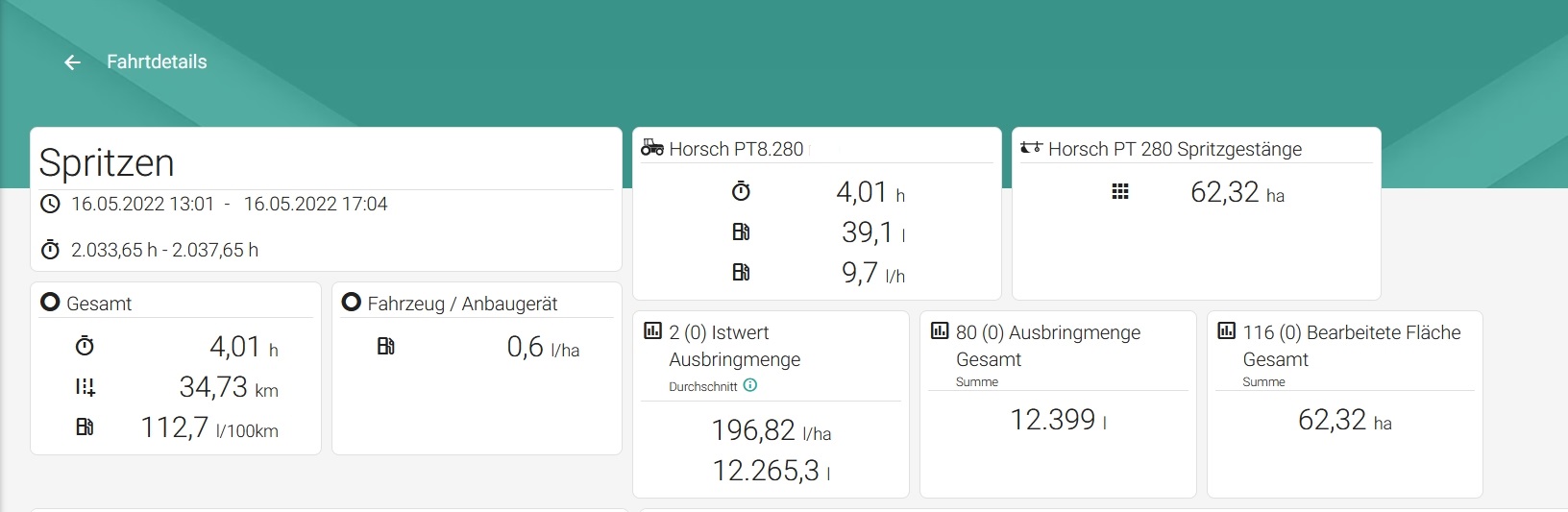Click the Fahrtdetails page title

(x=157, y=62)
